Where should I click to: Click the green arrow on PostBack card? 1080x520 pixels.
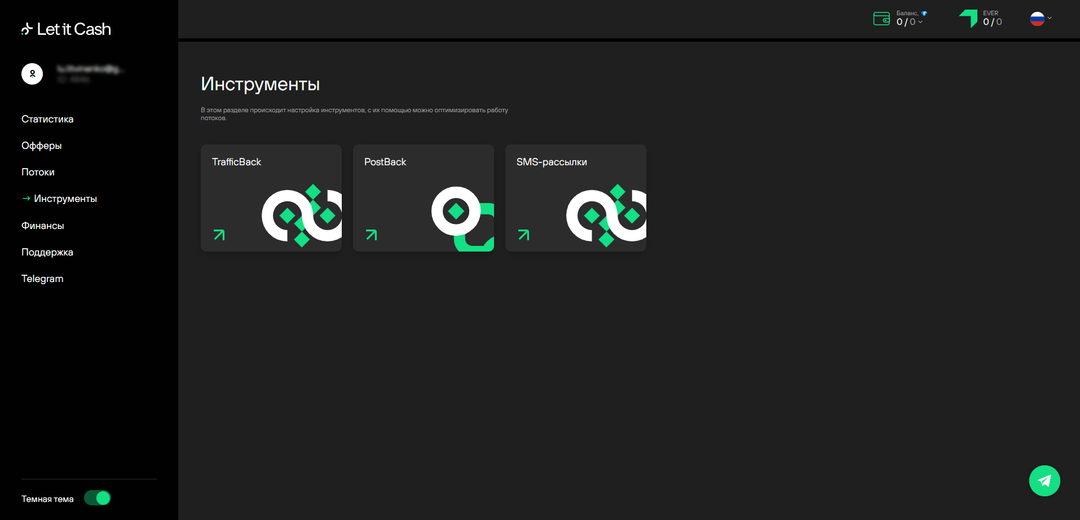[x=371, y=235]
